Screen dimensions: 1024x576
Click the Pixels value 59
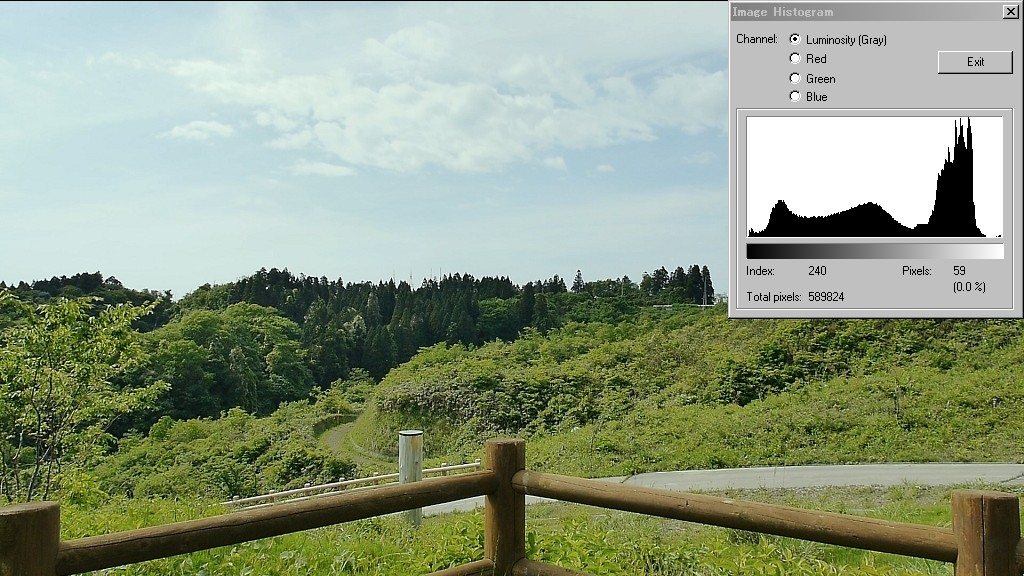[x=959, y=270]
